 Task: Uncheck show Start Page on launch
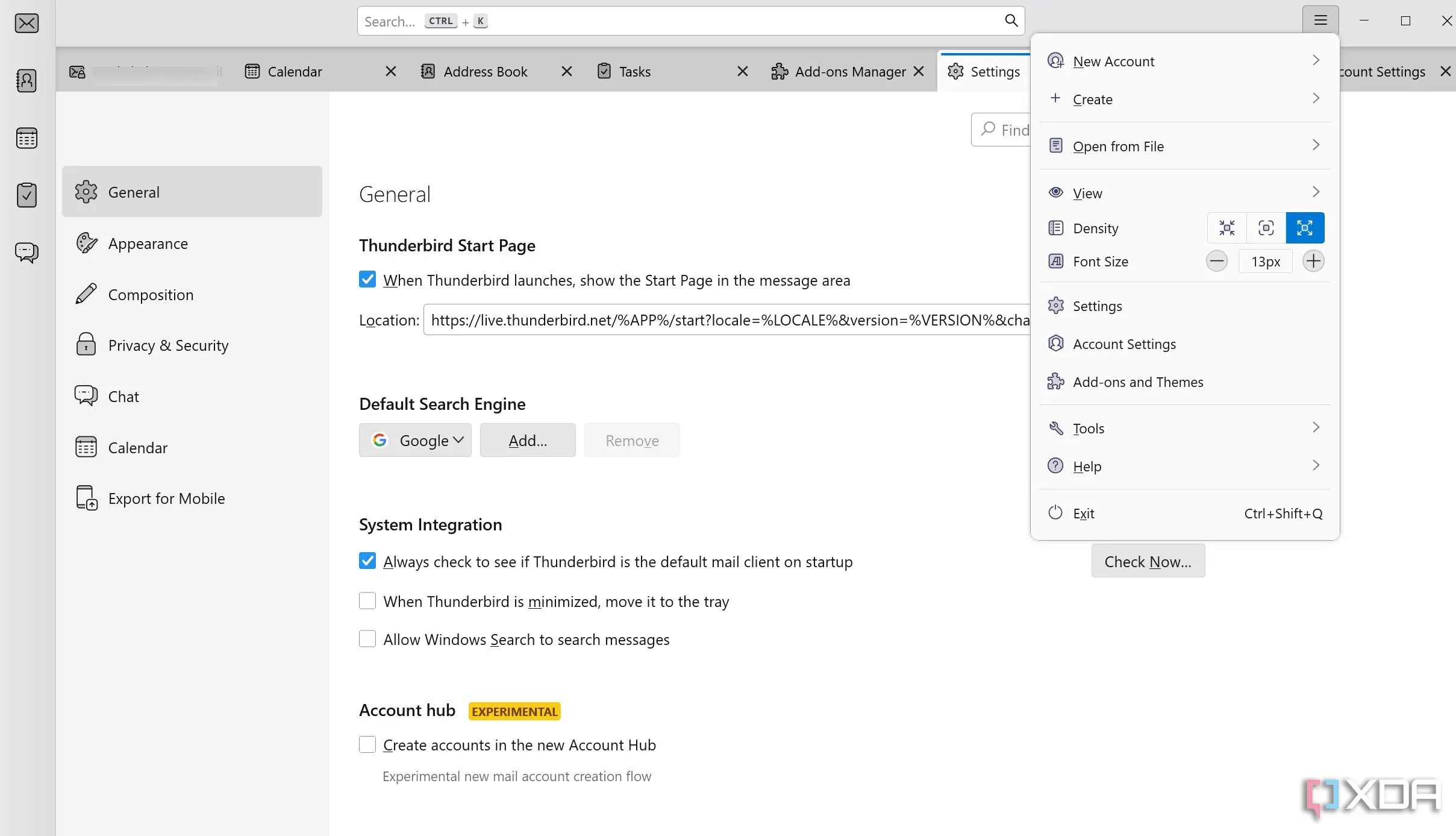click(367, 280)
